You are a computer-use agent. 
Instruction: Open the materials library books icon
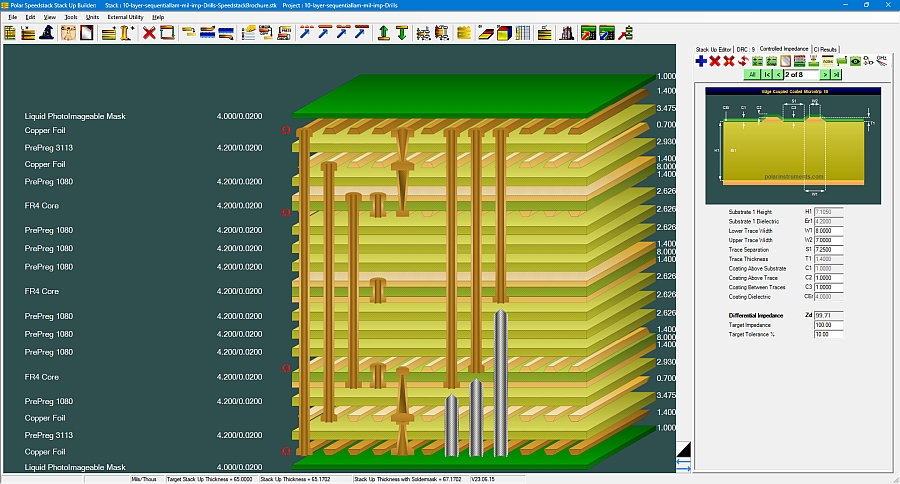coord(567,33)
